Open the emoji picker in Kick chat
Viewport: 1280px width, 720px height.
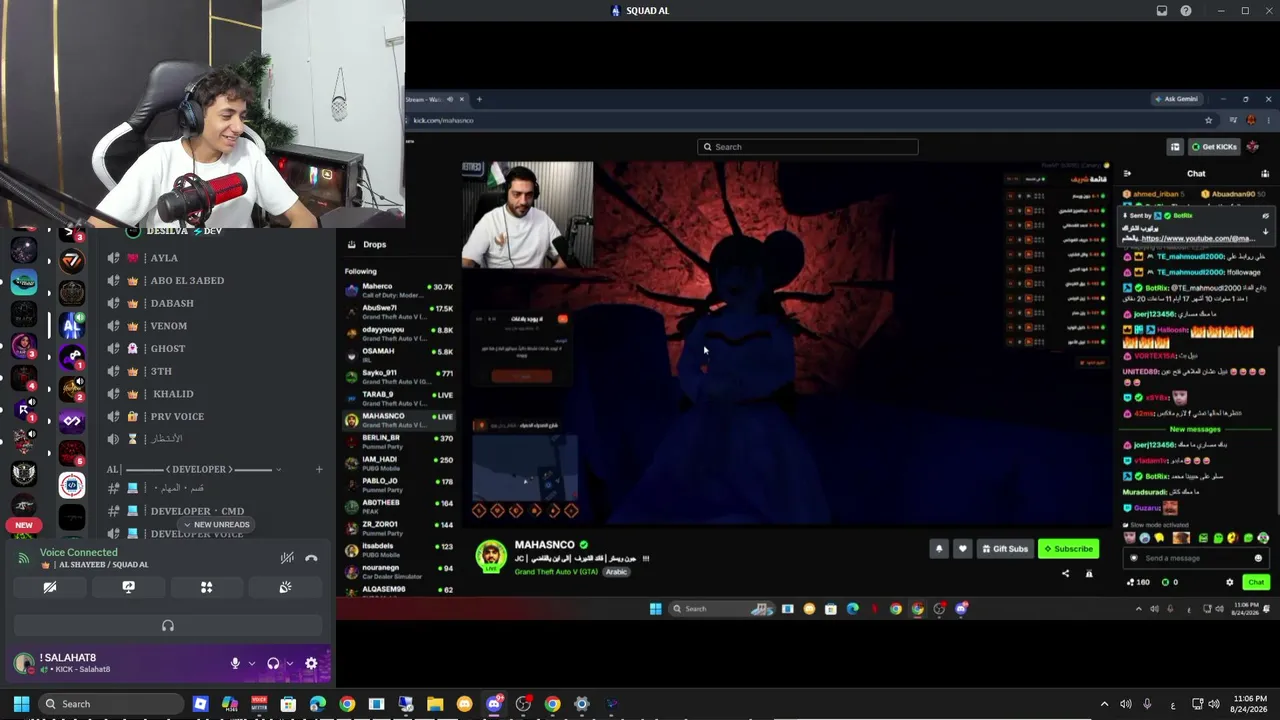(1258, 558)
